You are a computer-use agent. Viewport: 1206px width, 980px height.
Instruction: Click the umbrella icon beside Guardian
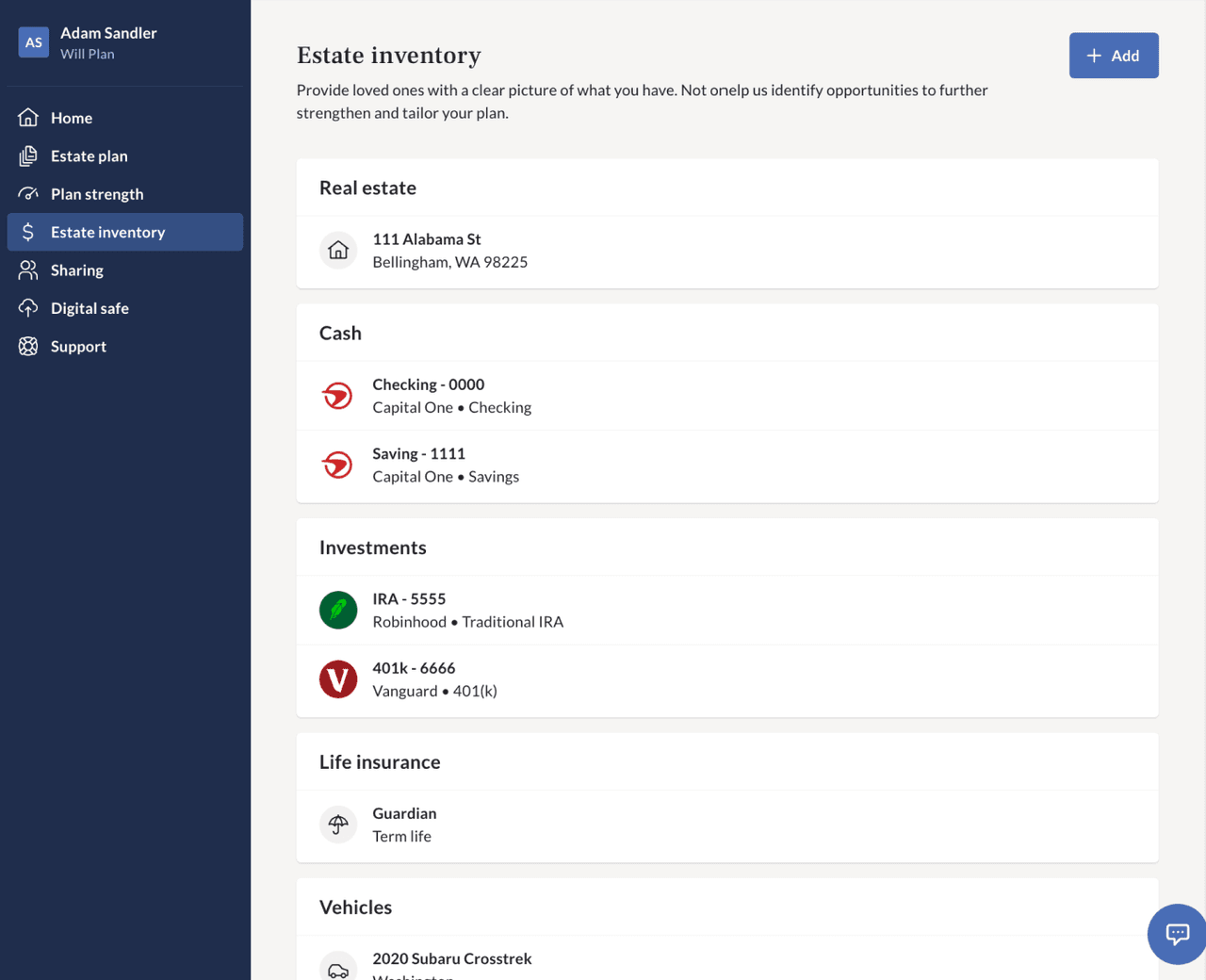338,825
